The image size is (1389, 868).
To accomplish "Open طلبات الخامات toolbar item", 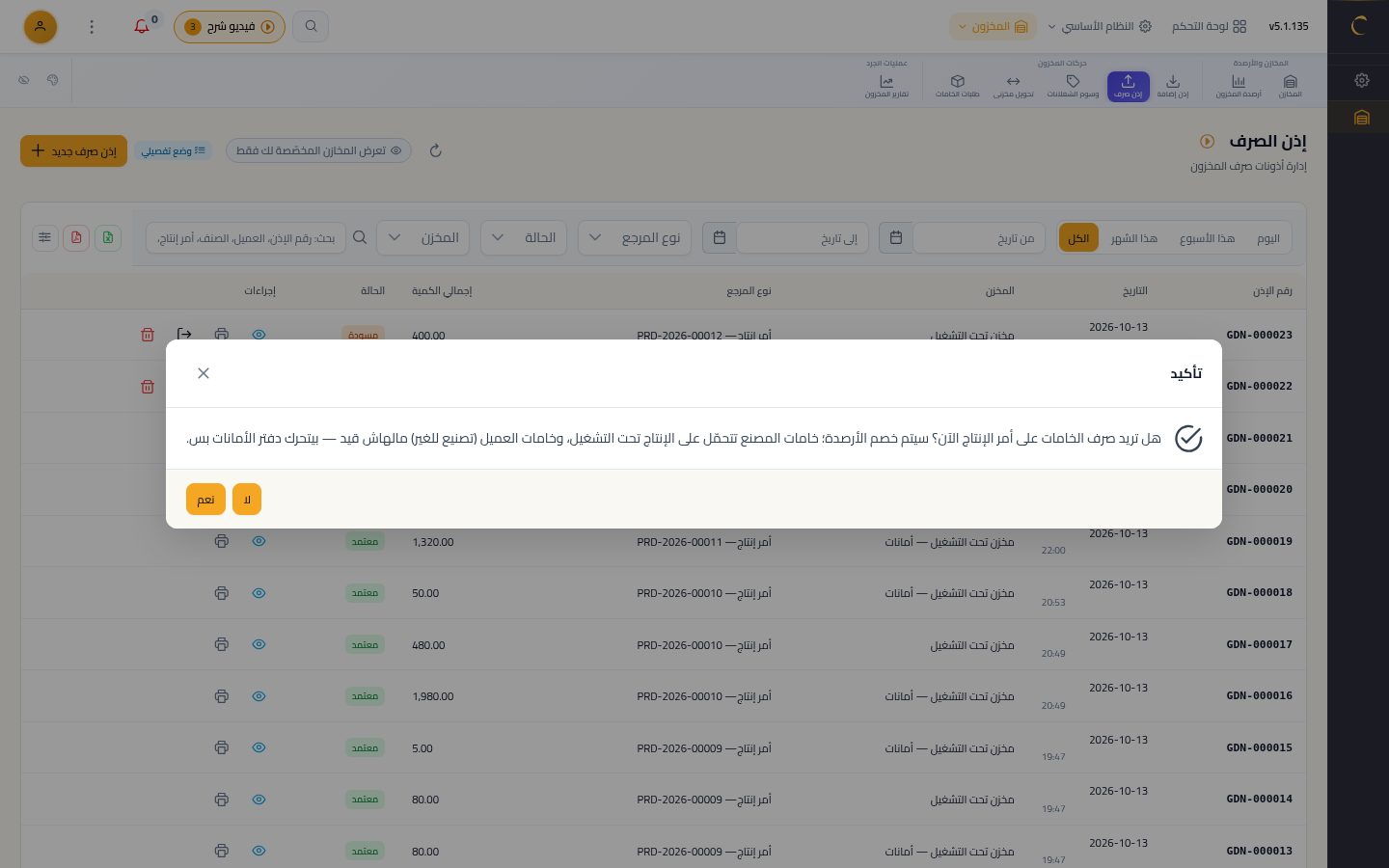I will (958, 86).
